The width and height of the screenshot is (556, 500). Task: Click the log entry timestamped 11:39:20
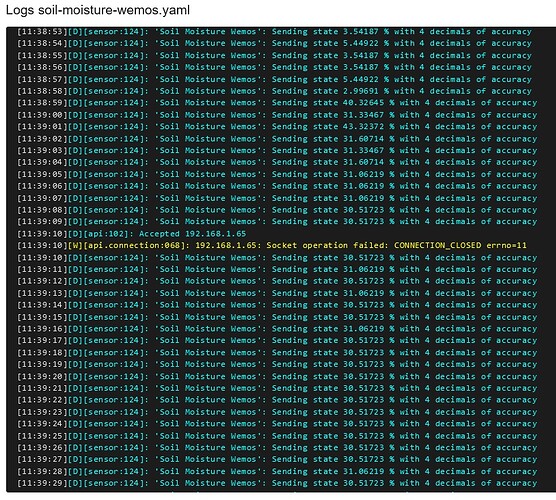click(x=277, y=376)
